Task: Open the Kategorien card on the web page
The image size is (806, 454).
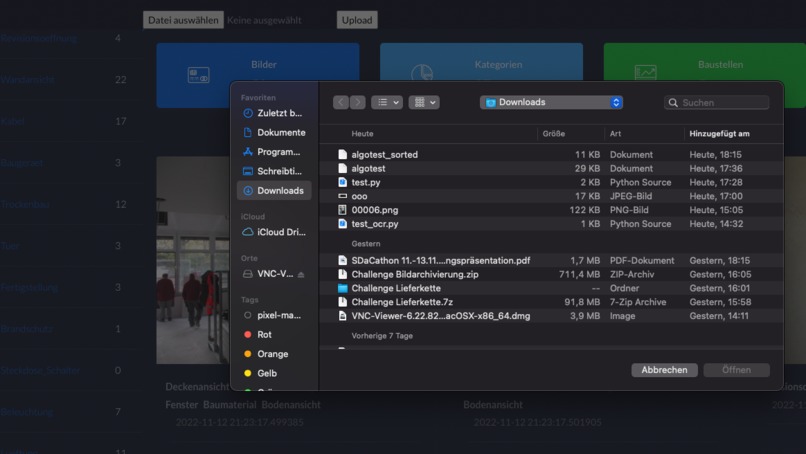Action: [481, 62]
